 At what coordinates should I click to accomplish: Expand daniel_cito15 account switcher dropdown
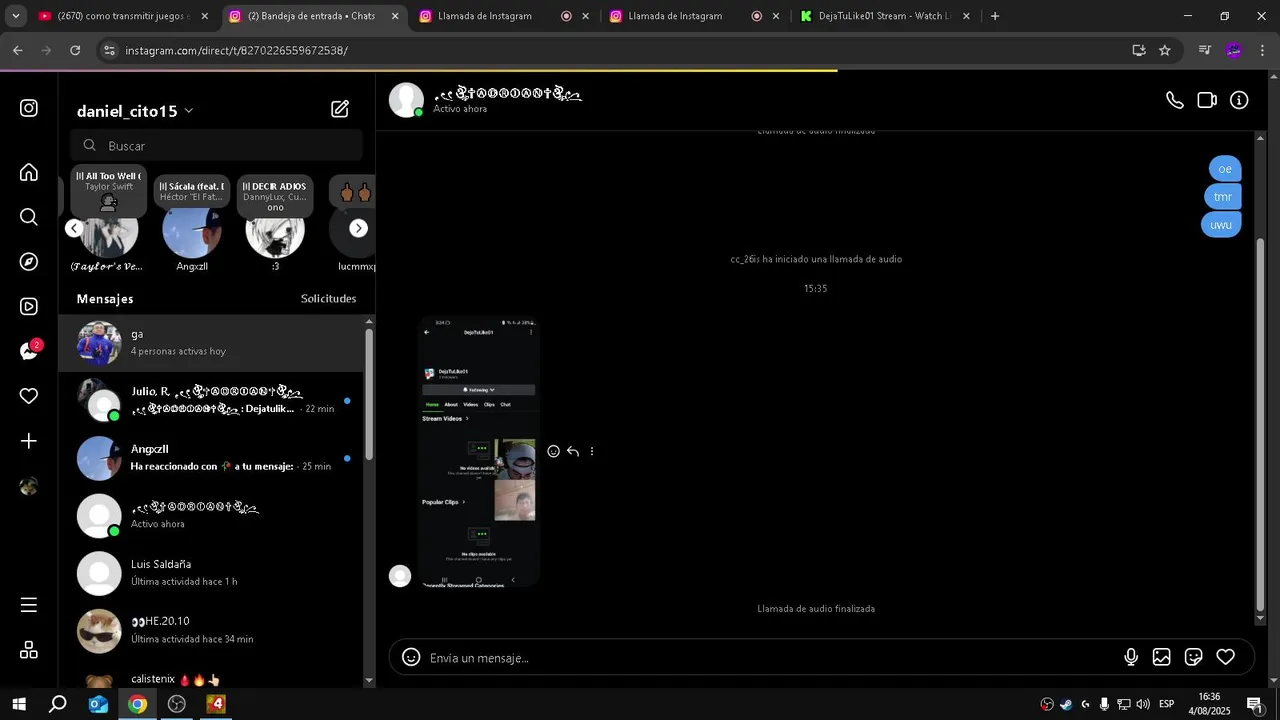189,111
